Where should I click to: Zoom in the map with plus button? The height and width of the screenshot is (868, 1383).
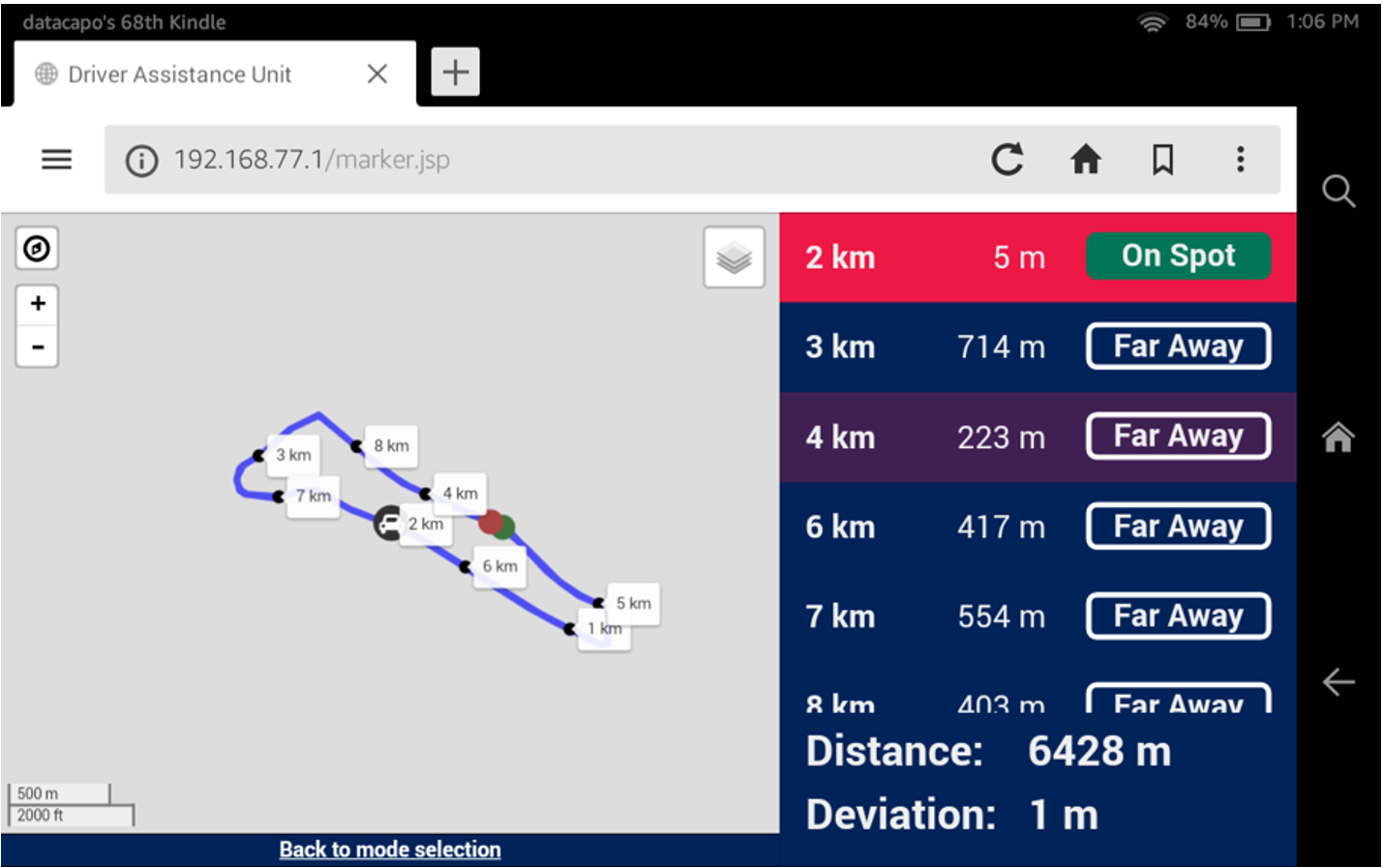(x=38, y=304)
